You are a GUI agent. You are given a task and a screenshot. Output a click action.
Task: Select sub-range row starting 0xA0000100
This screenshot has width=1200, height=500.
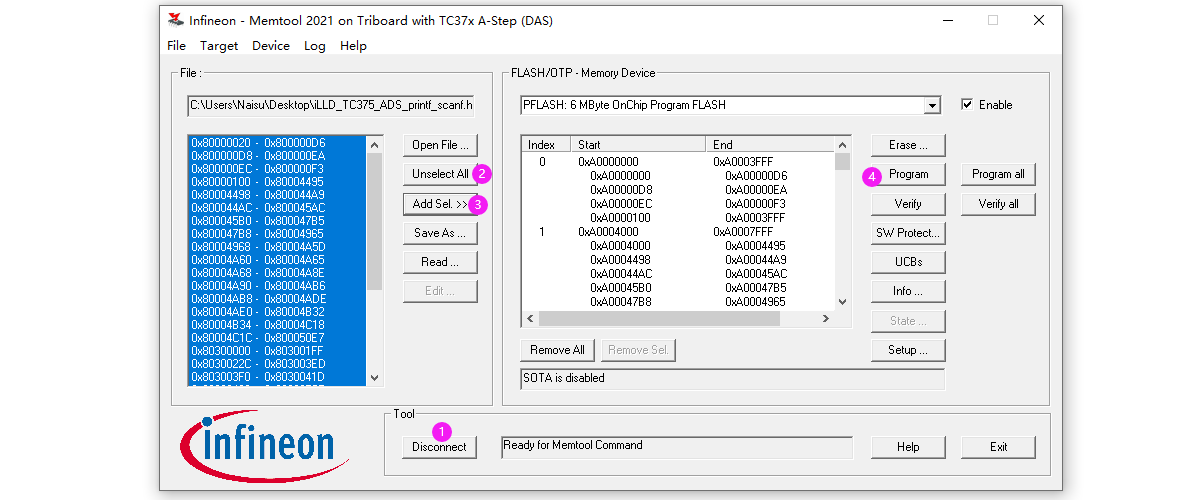(678, 217)
